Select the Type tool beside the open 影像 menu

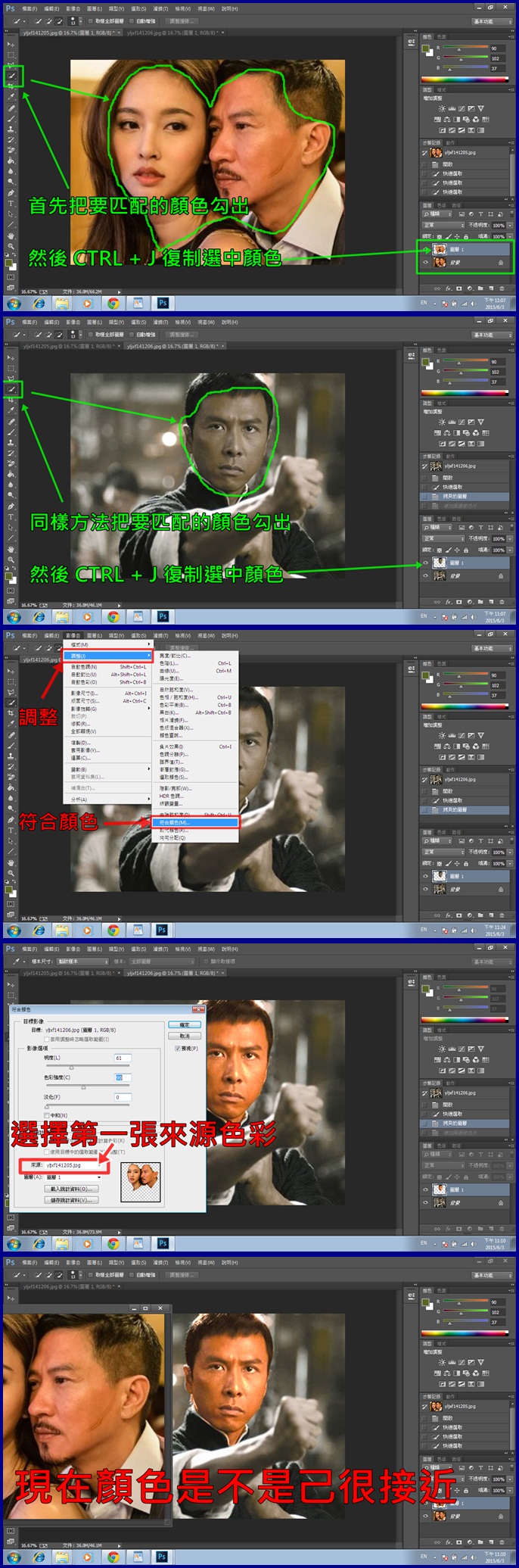11,830
